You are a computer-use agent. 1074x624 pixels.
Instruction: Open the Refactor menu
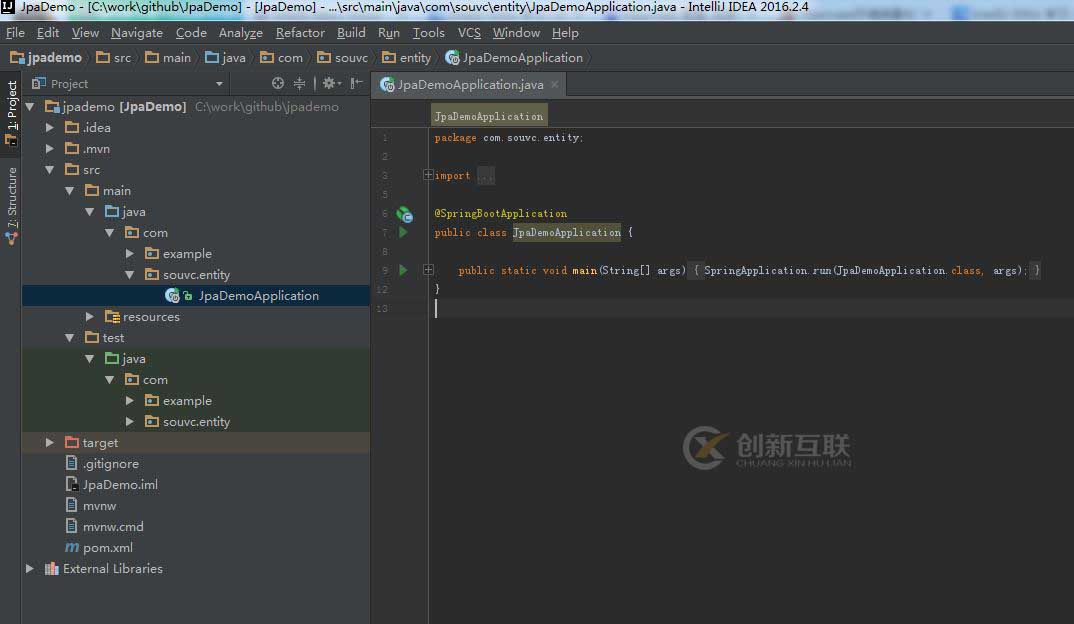[300, 33]
